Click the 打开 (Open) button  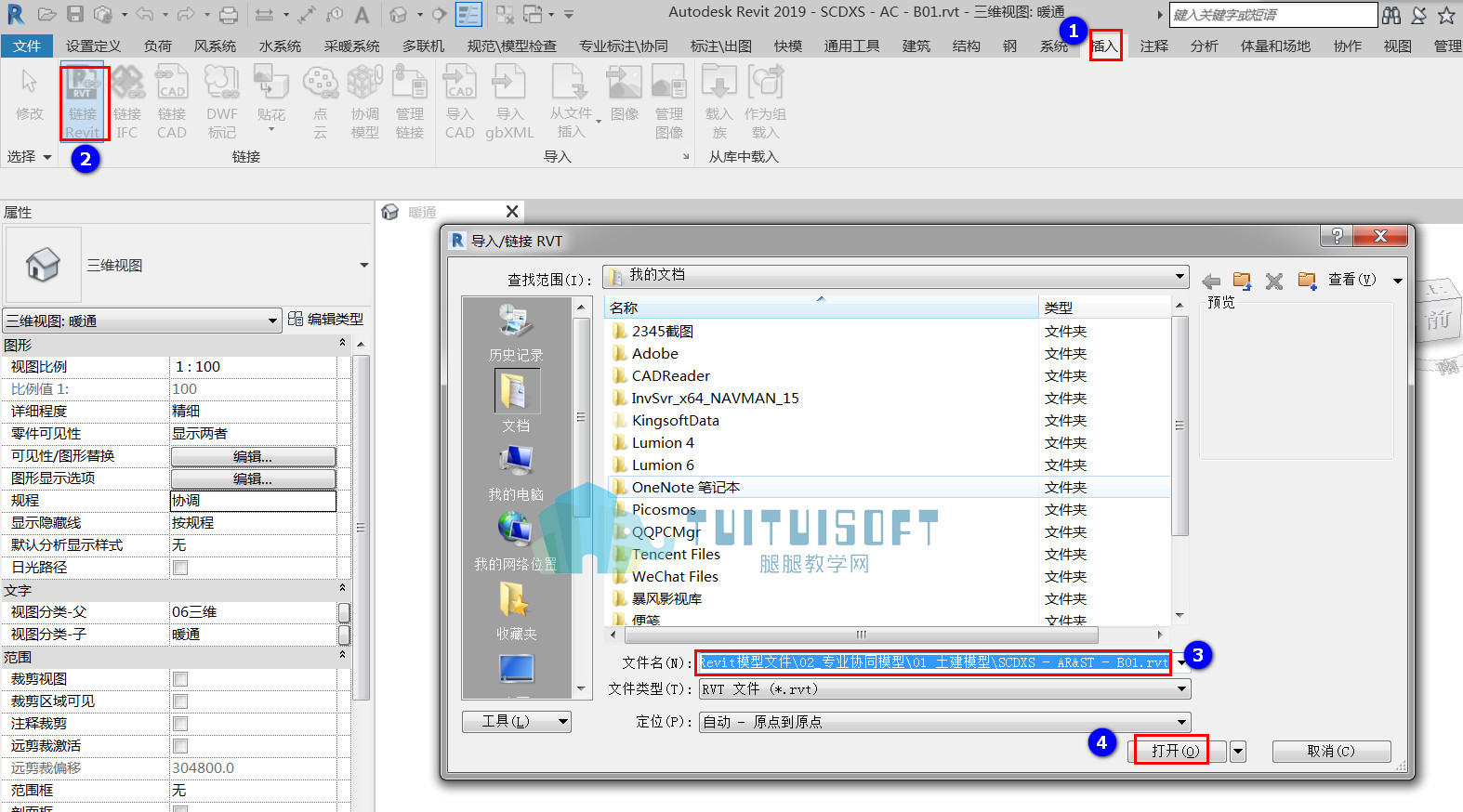click(1176, 751)
